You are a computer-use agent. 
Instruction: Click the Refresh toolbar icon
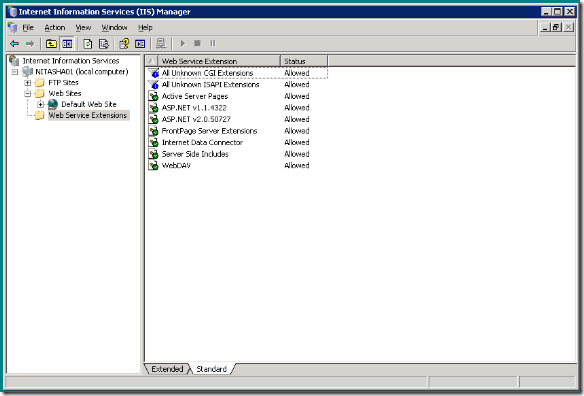88,44
